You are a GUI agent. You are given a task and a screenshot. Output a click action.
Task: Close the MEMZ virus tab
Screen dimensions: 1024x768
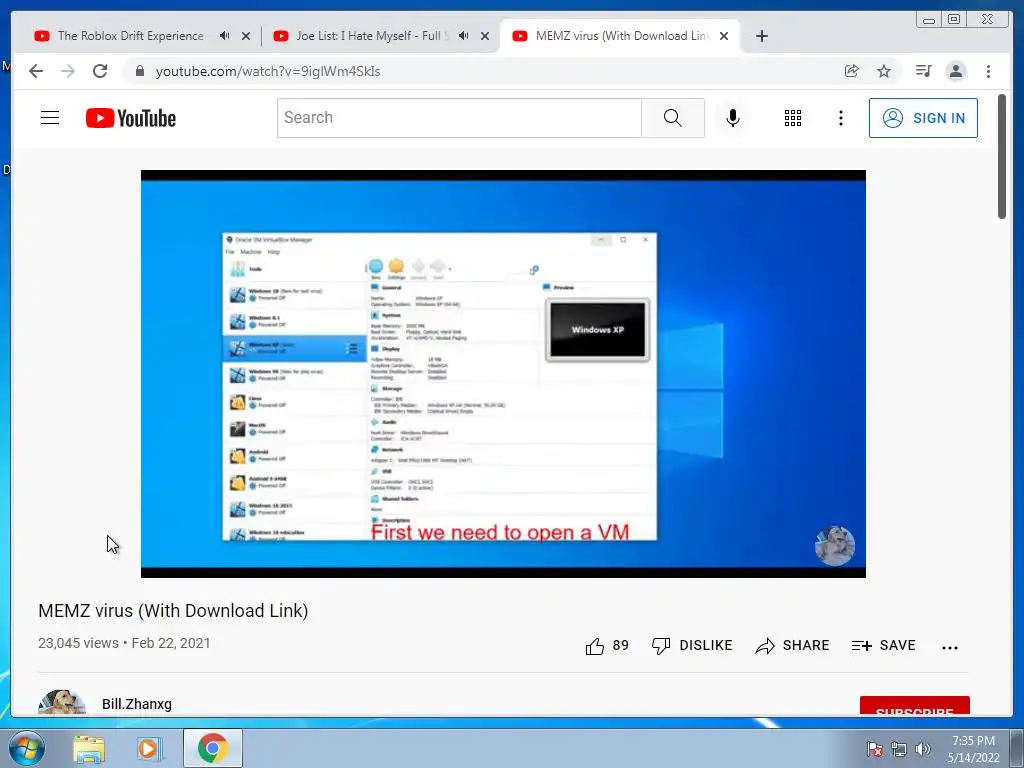pyautogui.click(x=724, y=36)
